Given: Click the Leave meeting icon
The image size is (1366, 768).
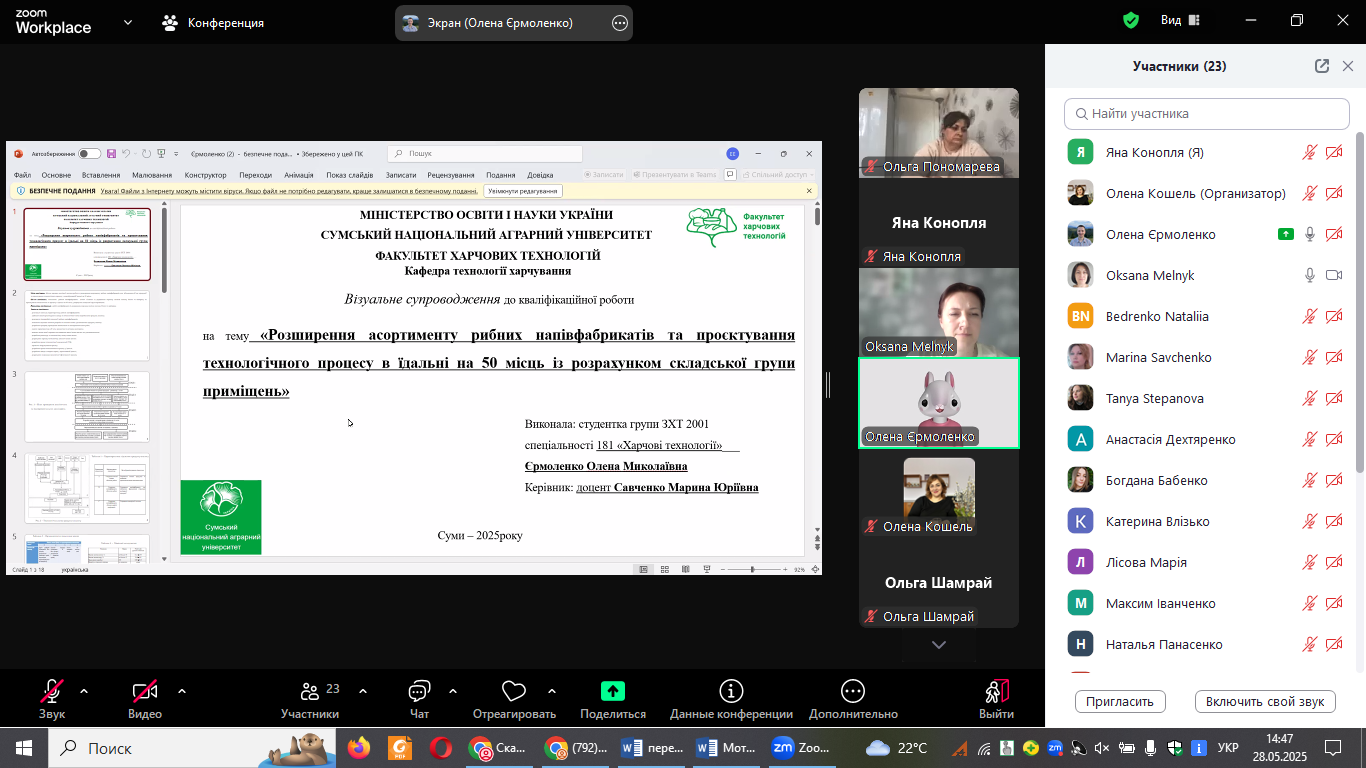Looking at the screenshot, I should click(x=996, y=691).
